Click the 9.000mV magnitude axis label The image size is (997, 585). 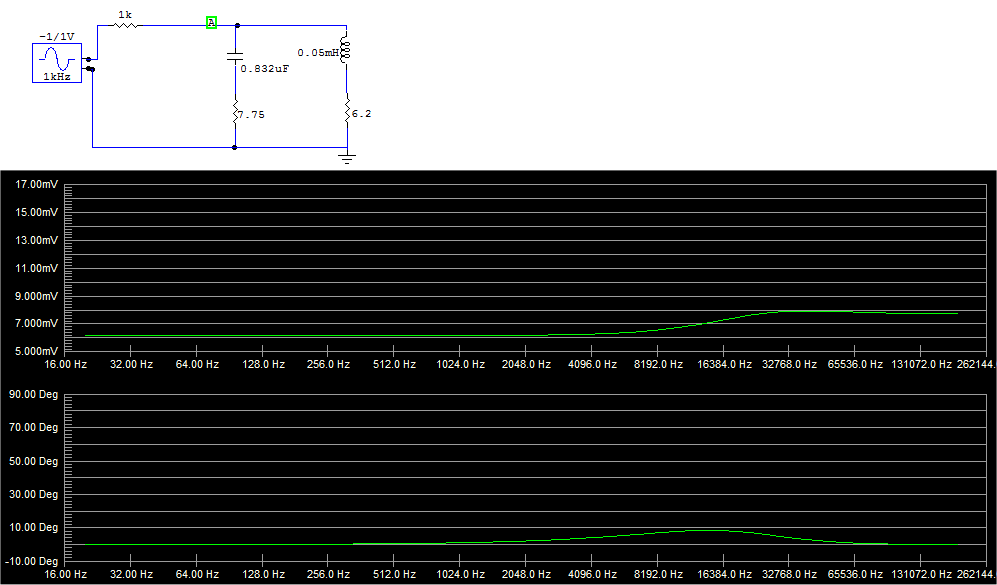36,296
